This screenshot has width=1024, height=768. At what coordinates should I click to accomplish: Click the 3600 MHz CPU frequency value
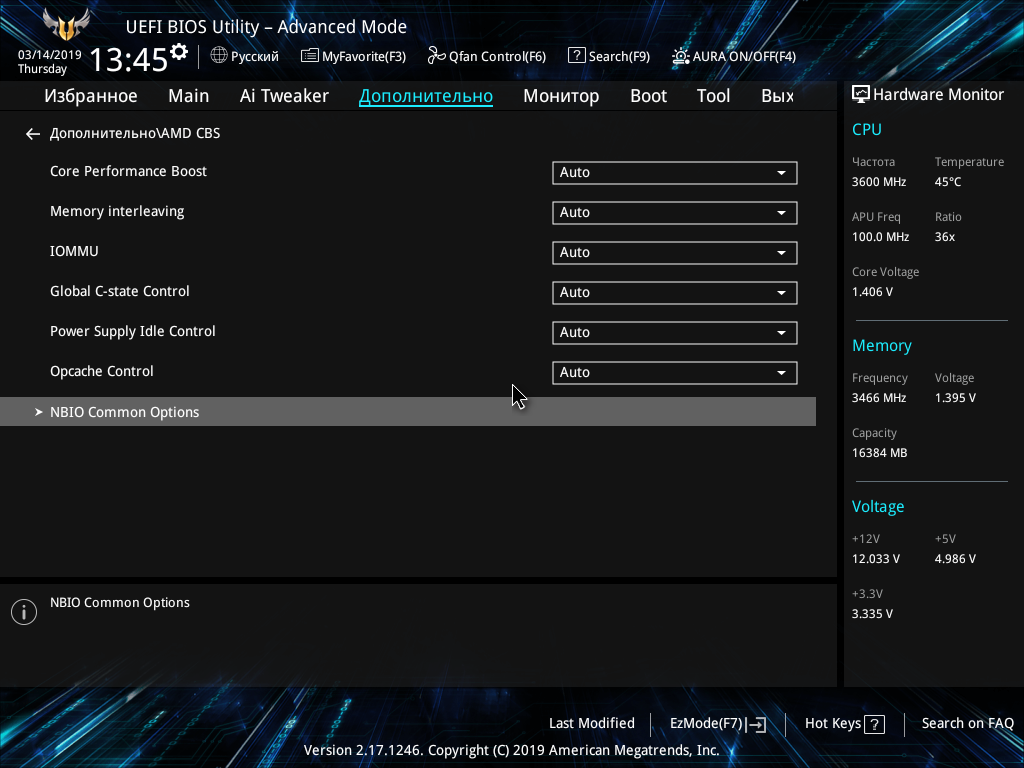pyautogui.click(x=879, y=182)
